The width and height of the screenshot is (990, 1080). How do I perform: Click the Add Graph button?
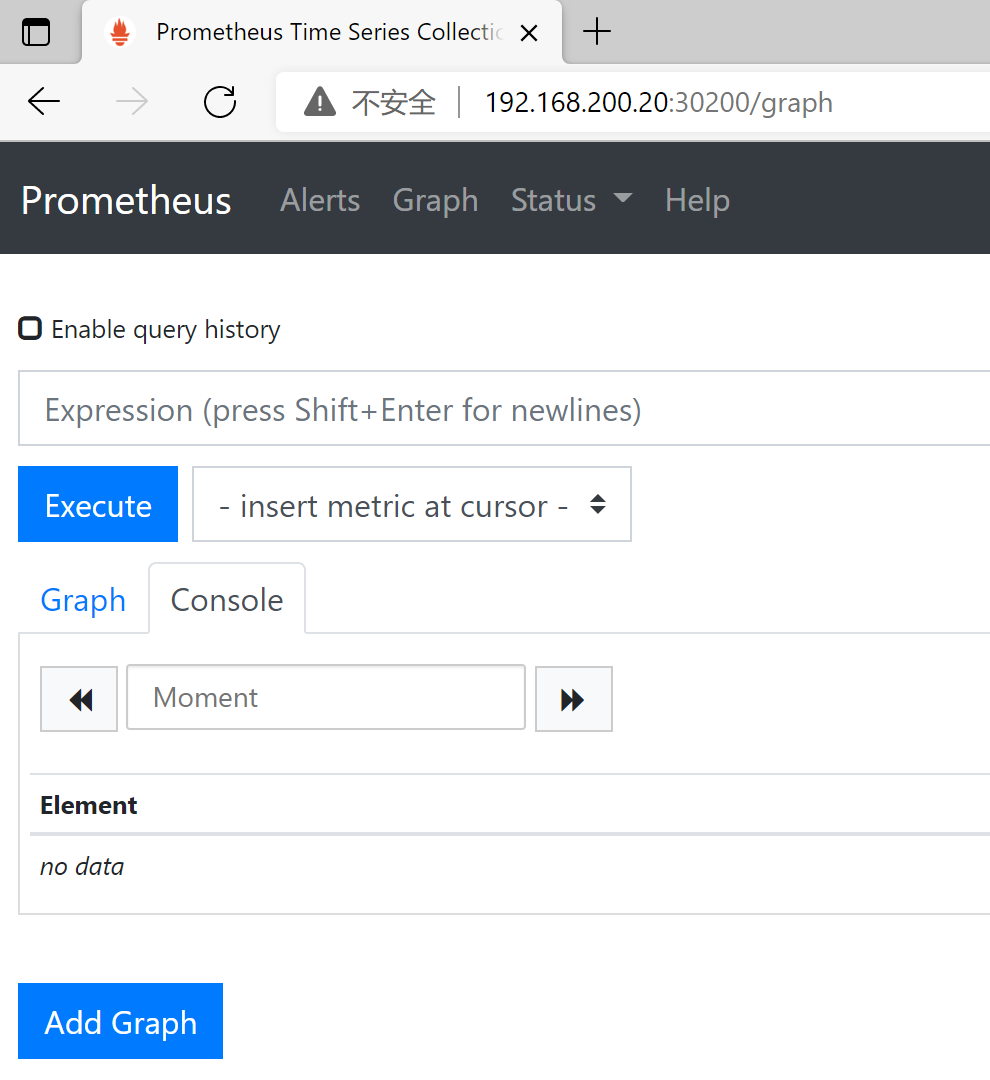120,1021
